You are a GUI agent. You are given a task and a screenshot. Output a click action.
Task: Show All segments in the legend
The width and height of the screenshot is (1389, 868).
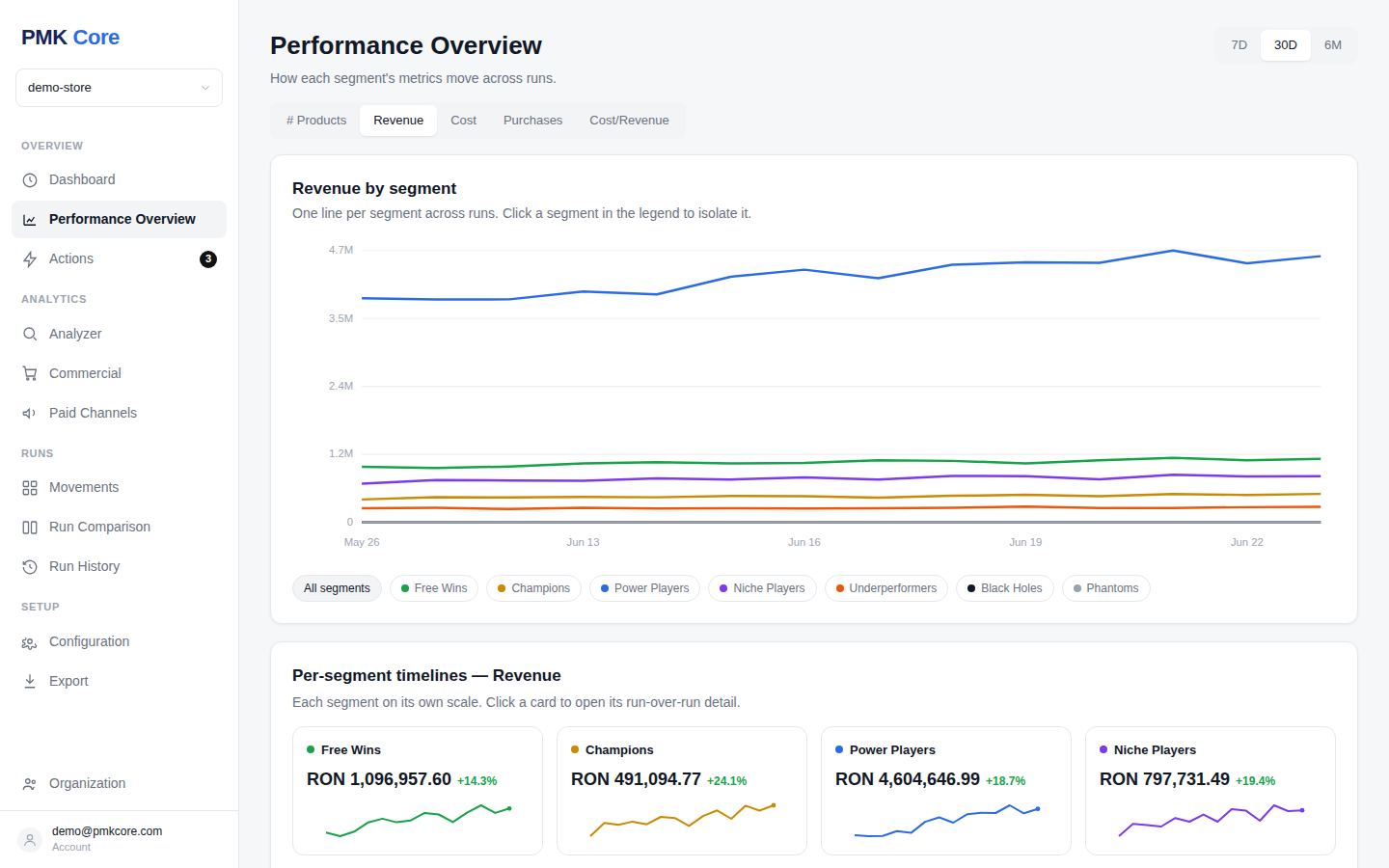337,588
